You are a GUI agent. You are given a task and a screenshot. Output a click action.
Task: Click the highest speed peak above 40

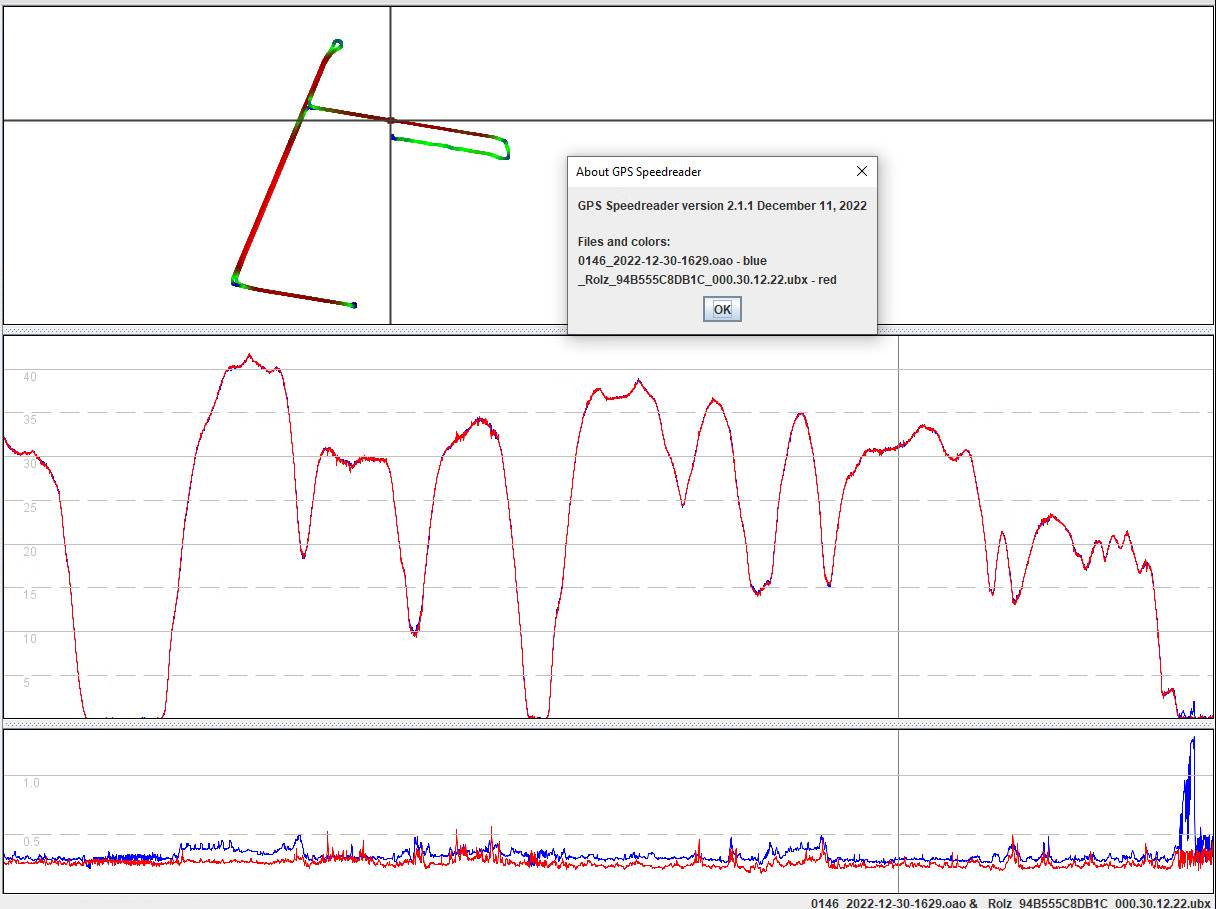click(x=249, y=355)
